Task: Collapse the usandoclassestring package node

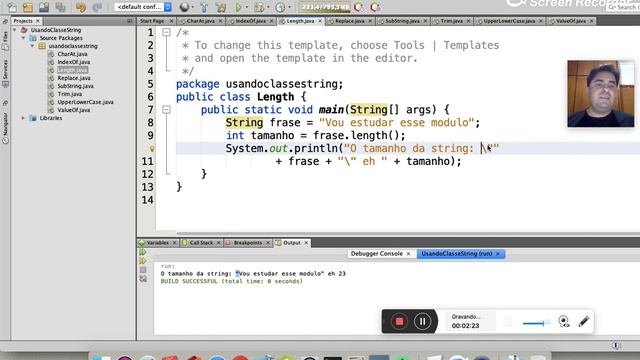Action: (x=32, y=46)
